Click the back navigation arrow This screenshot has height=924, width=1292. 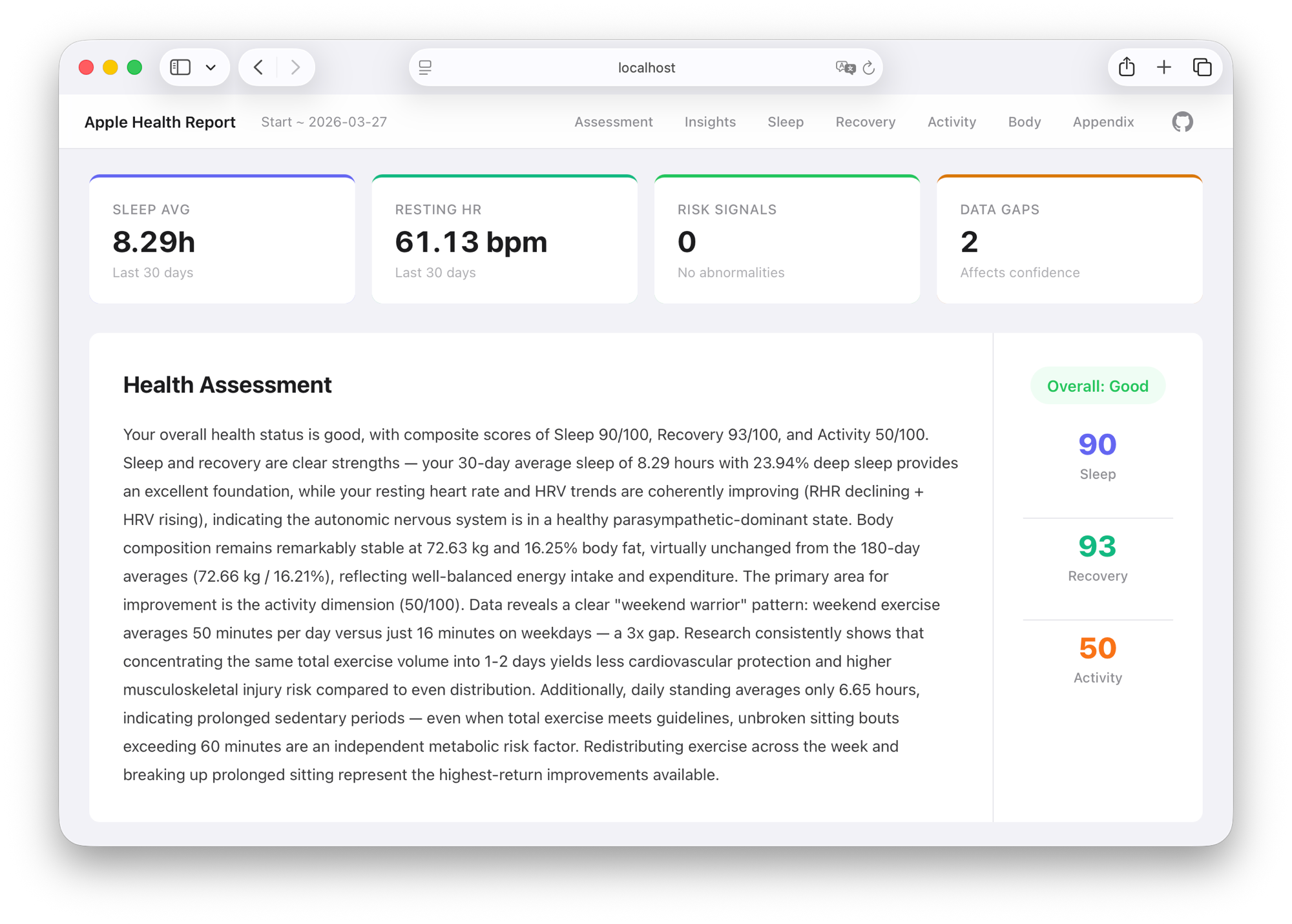click(258, 67)
